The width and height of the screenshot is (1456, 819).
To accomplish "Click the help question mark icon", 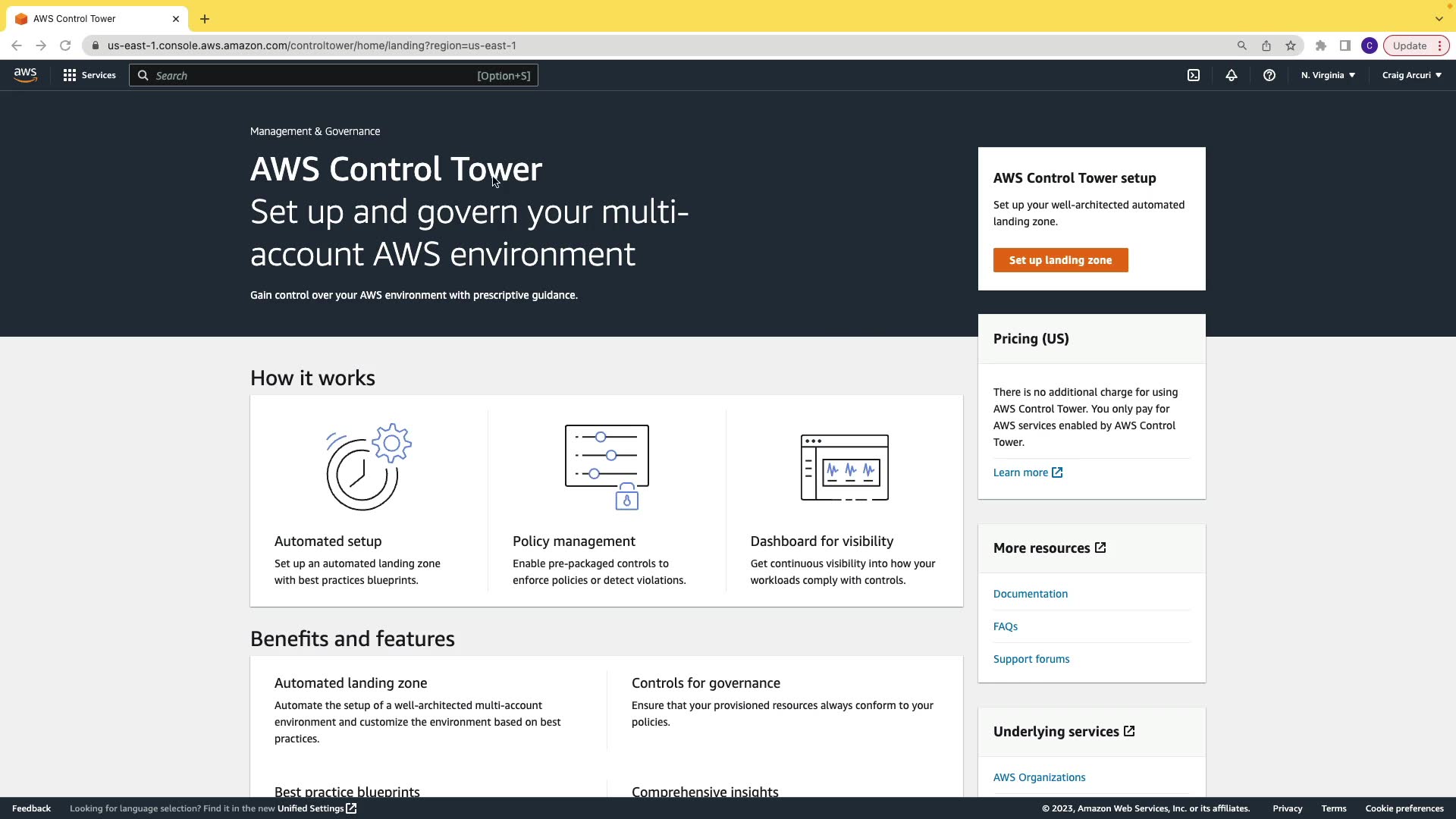I will 1269,75.
